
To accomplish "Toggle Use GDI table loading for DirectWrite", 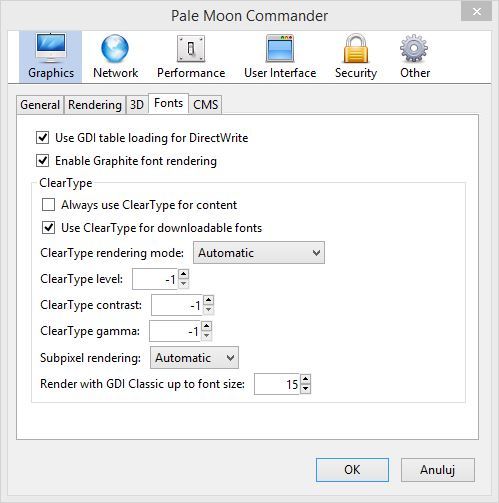I will 43,138.
